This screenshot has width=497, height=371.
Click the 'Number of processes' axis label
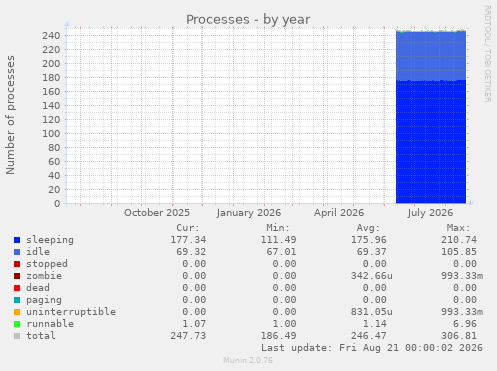point(10,115)
